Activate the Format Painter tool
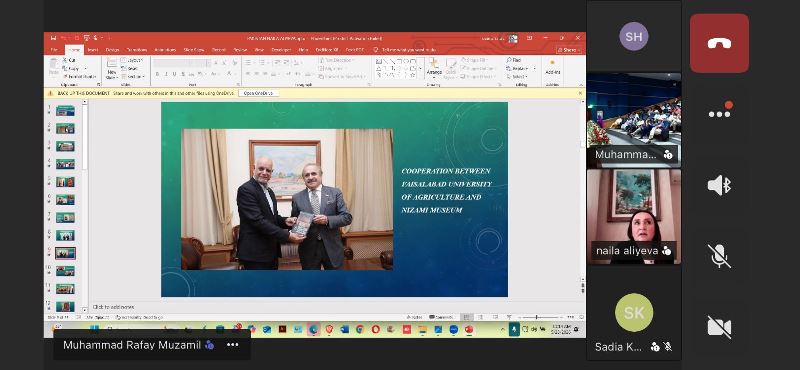The height and width of the screenshot is (370, 800). click(x=79, y=77)
